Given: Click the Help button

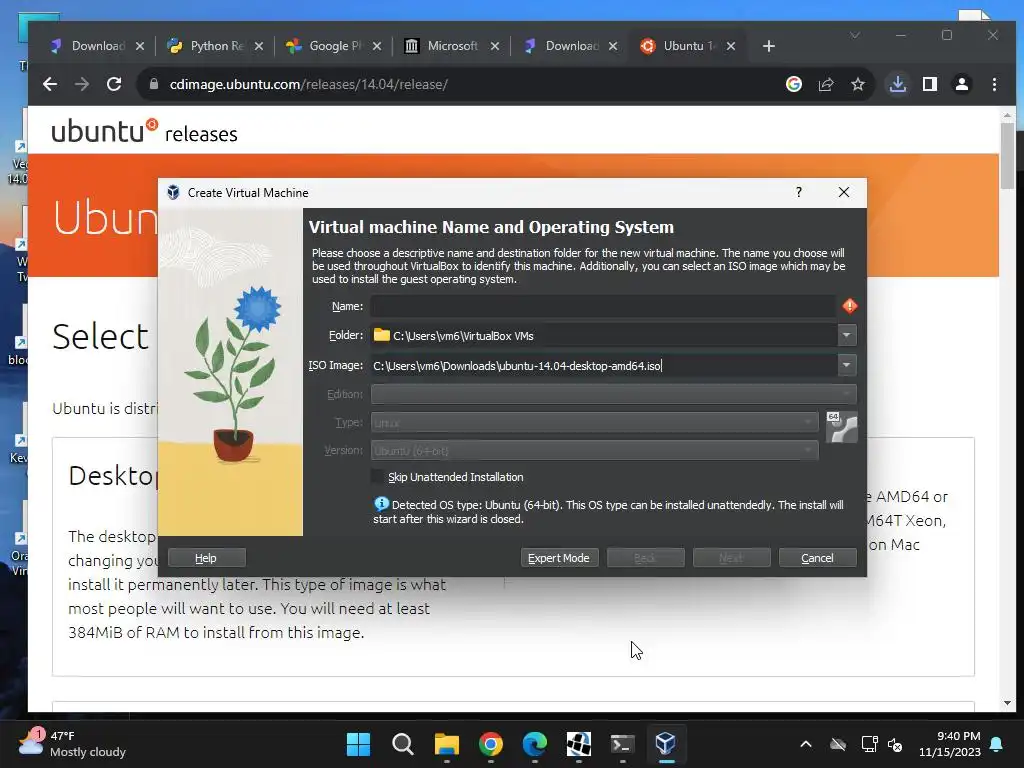Looking at the screenshot, I should click(x=206, y=558).
